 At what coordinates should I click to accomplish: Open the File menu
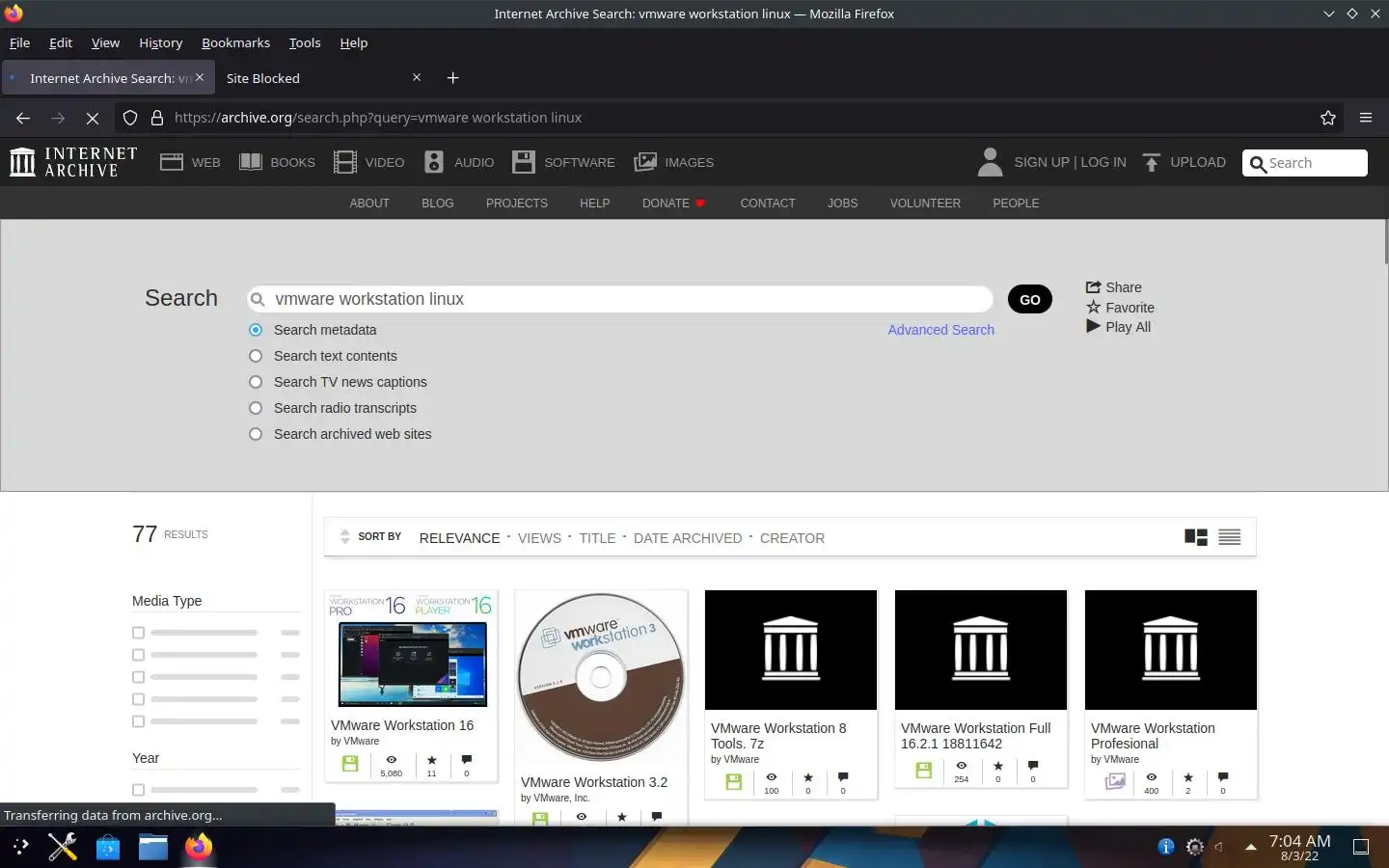click(19, 42)
